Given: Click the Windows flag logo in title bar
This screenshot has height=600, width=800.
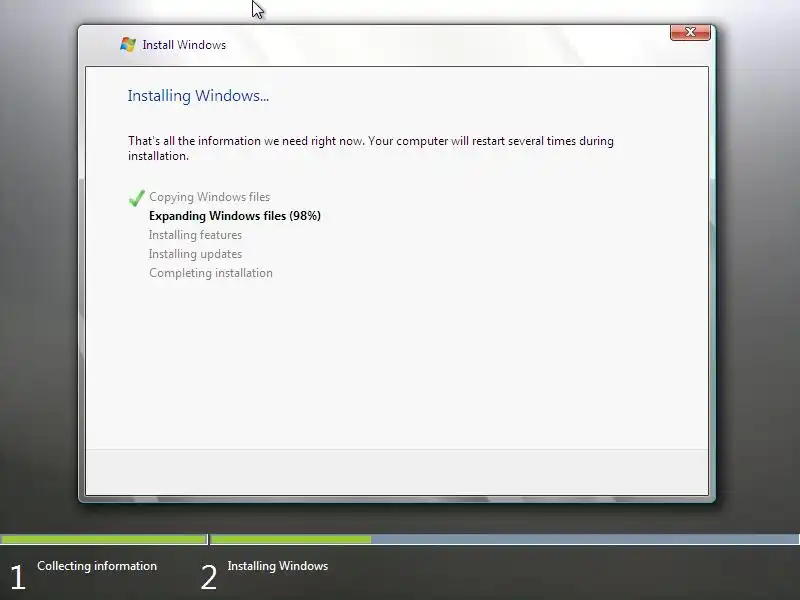Looking at the screenshot, I should coord(128,45).
